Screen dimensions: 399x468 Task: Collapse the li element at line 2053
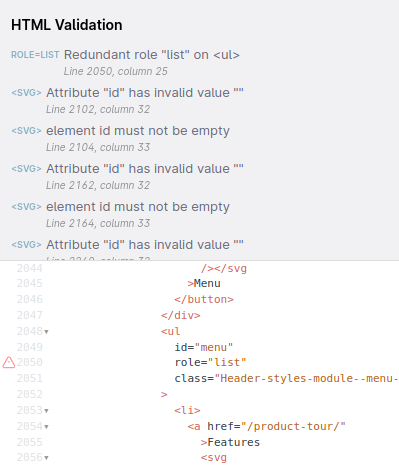click(x=46, y=411)
